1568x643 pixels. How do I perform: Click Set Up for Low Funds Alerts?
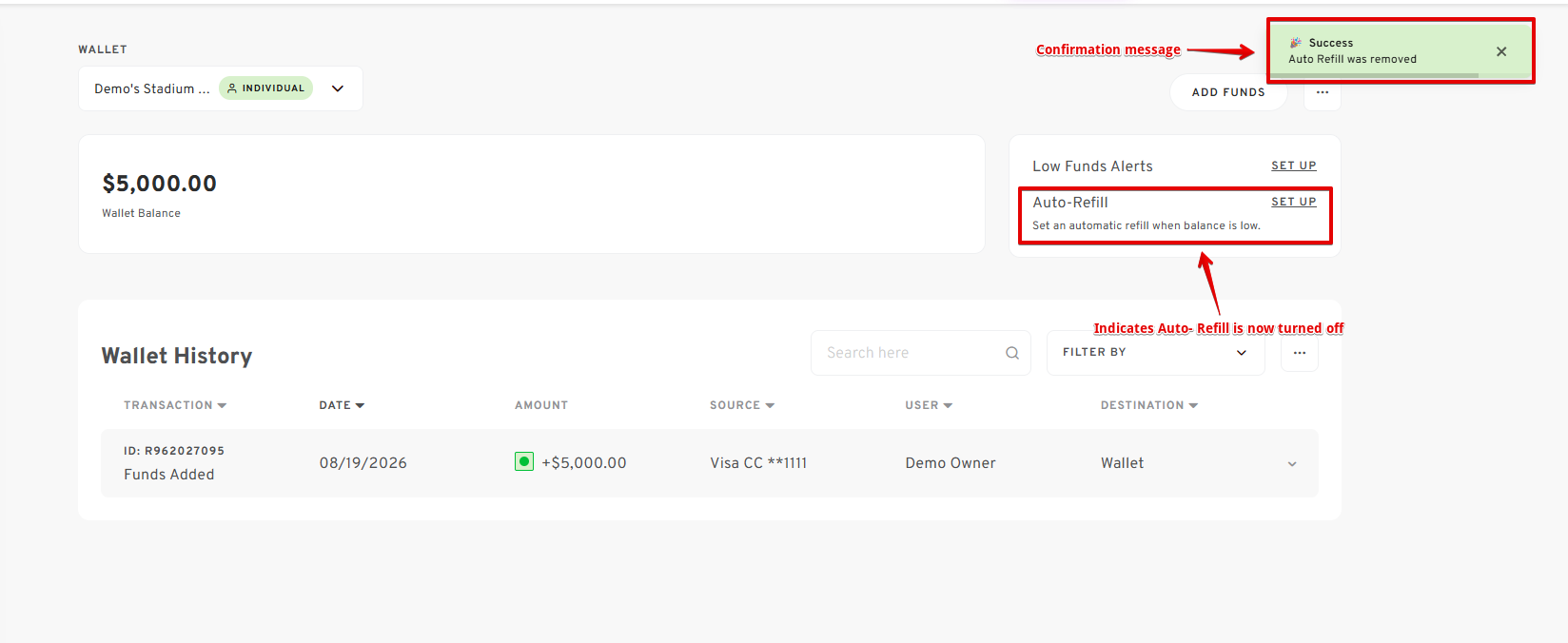[1294, 166]
